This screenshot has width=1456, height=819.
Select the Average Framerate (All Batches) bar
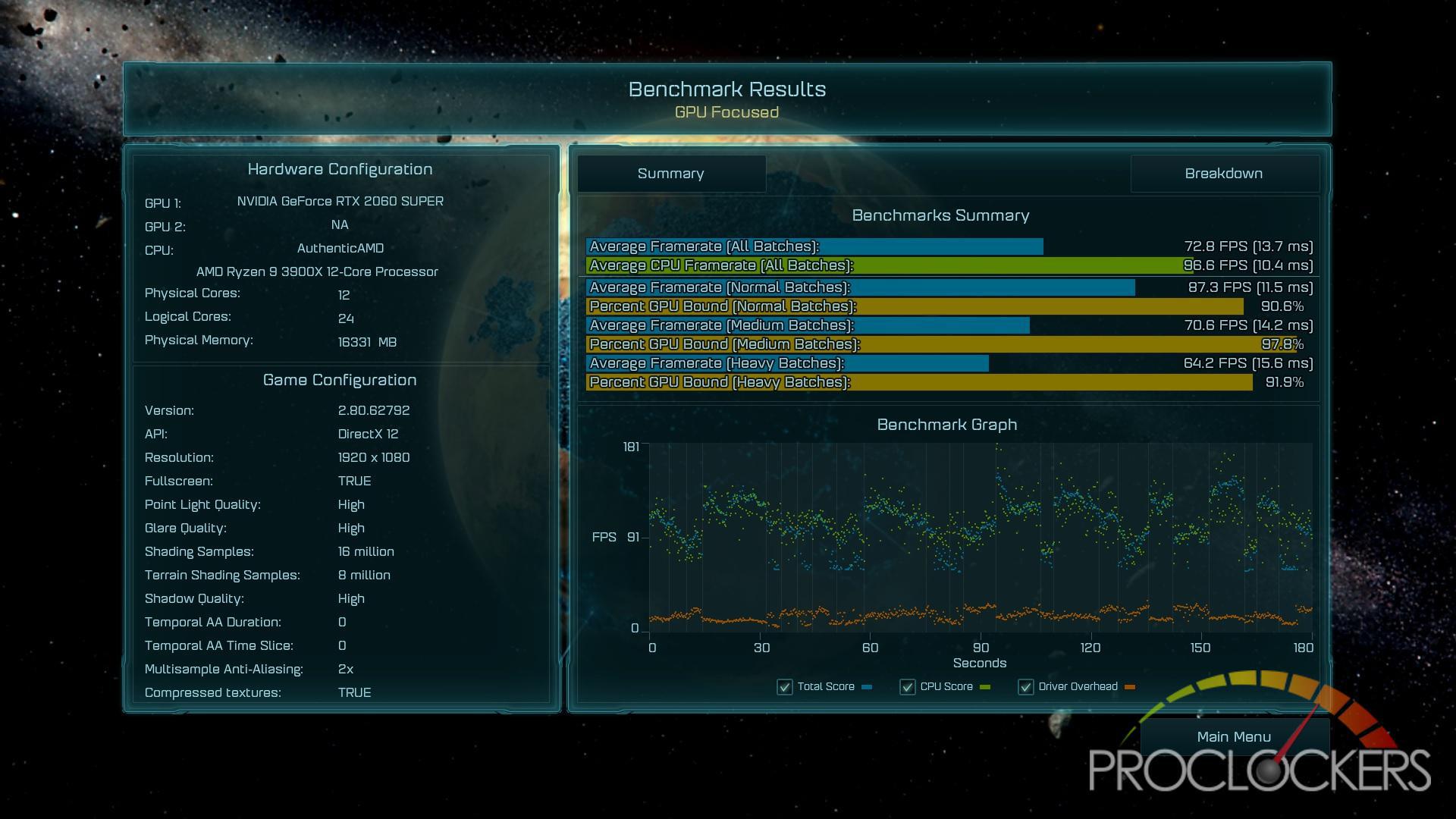coord(814,246)
